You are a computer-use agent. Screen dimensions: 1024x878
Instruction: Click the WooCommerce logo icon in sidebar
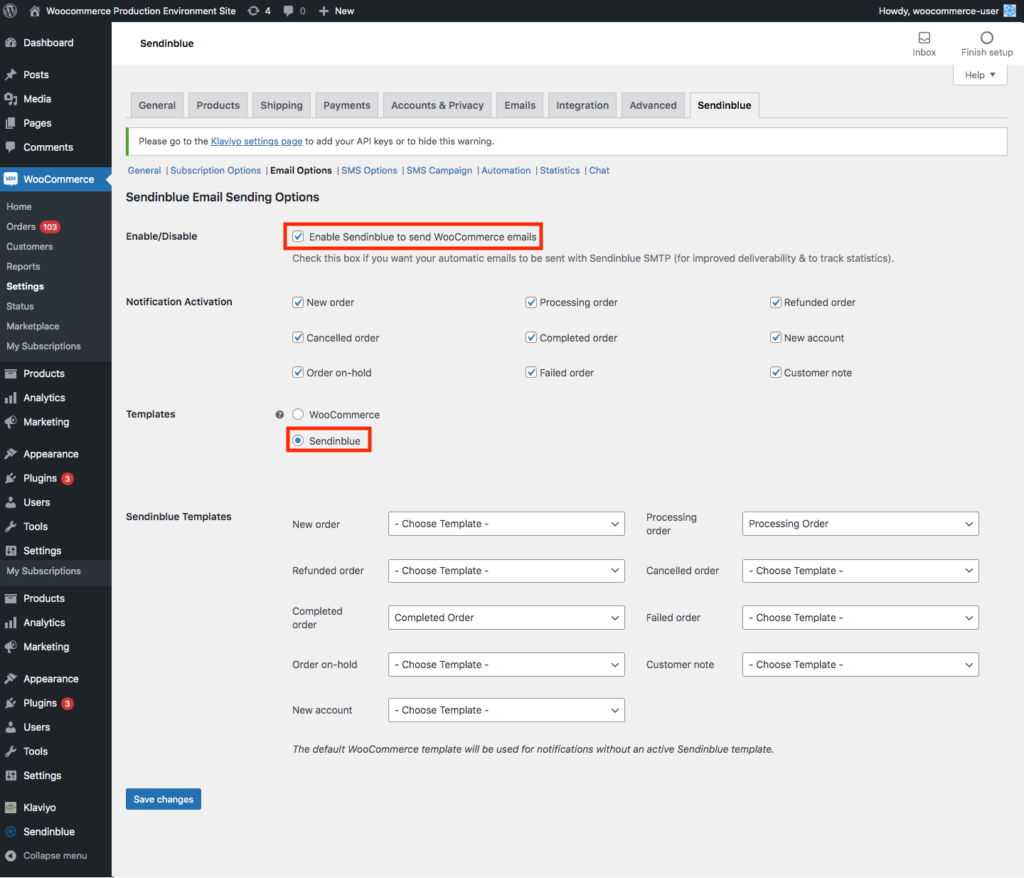click(10, 179)
